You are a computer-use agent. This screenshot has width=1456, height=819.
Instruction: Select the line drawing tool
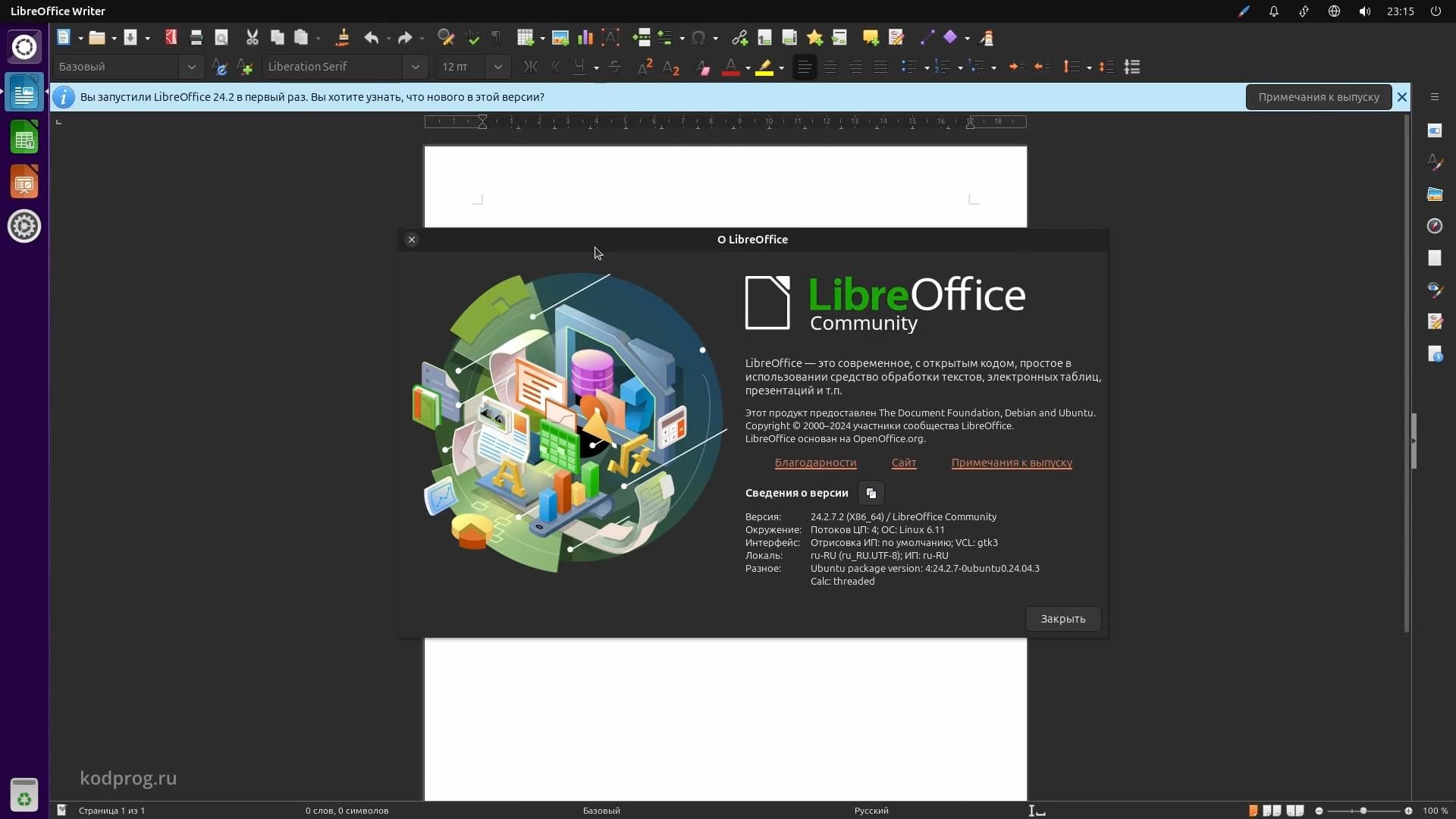click(927, 37)
